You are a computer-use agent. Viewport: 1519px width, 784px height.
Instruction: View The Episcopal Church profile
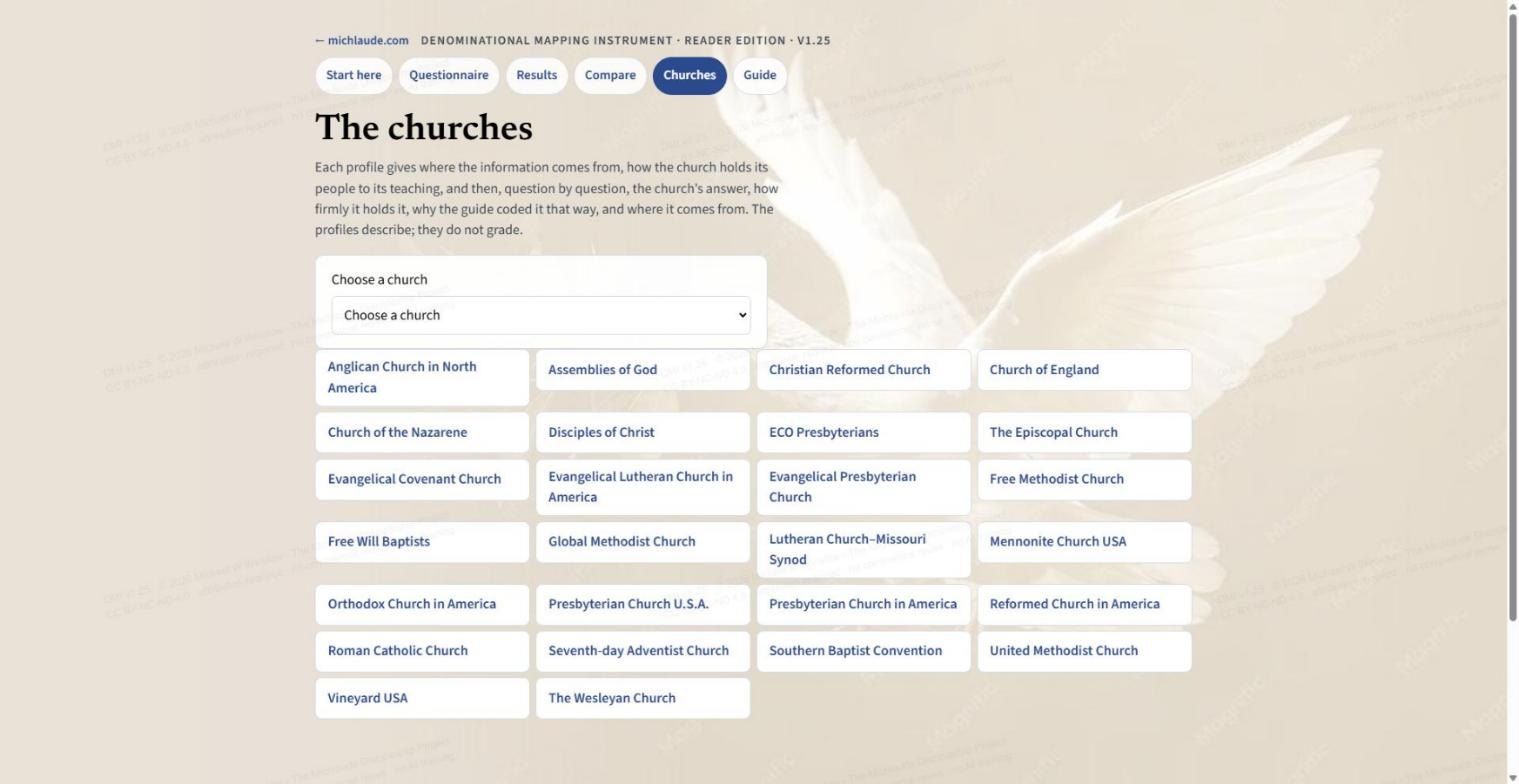click(1085, 433)
